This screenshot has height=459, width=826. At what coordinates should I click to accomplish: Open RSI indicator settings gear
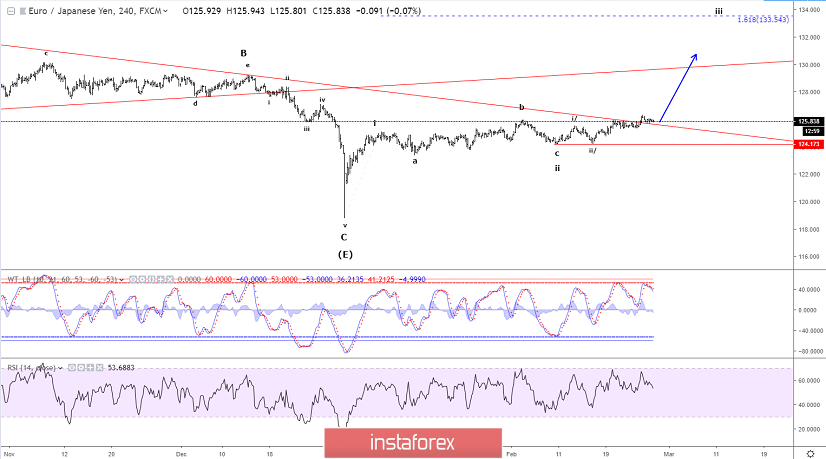(x=81, y=367)
